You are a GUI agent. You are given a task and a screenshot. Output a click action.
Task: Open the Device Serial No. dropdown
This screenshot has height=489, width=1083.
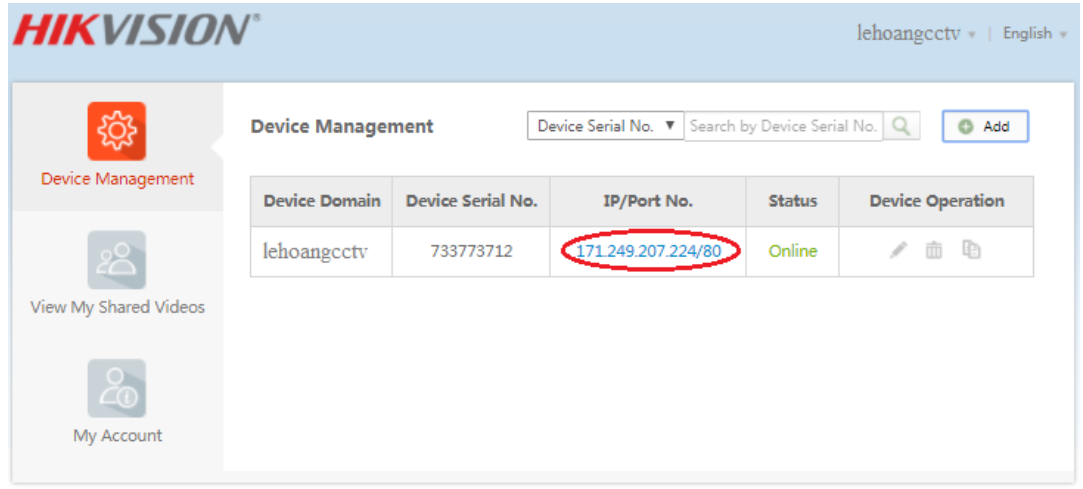(605, 126)
